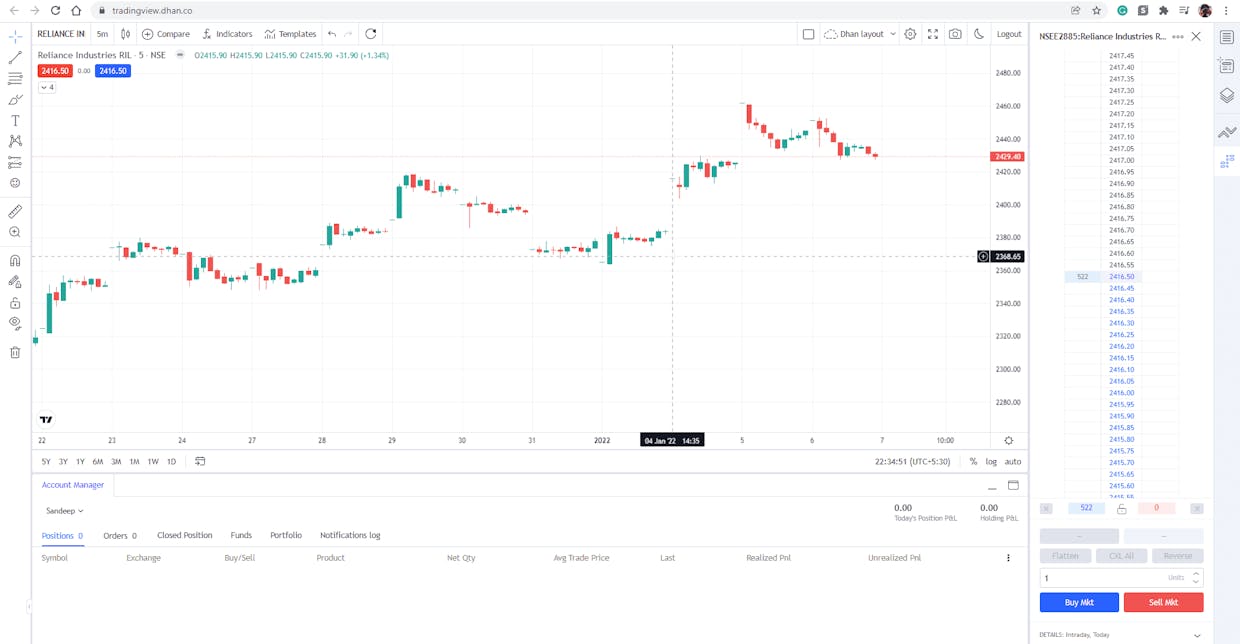Toggle magnet mode for drawings
The width and height of the screenshot is (1240, 644).
[15, 260]
